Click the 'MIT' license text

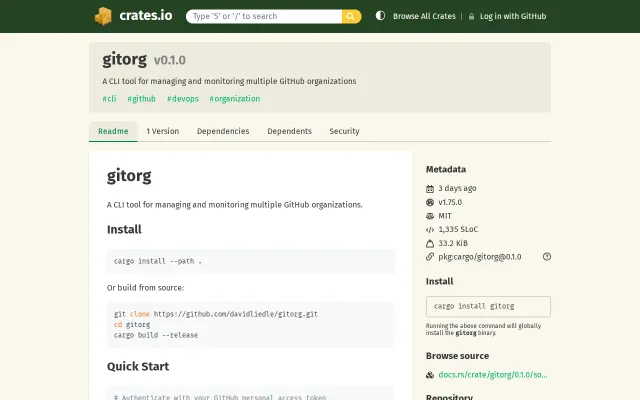pos(445,216)
